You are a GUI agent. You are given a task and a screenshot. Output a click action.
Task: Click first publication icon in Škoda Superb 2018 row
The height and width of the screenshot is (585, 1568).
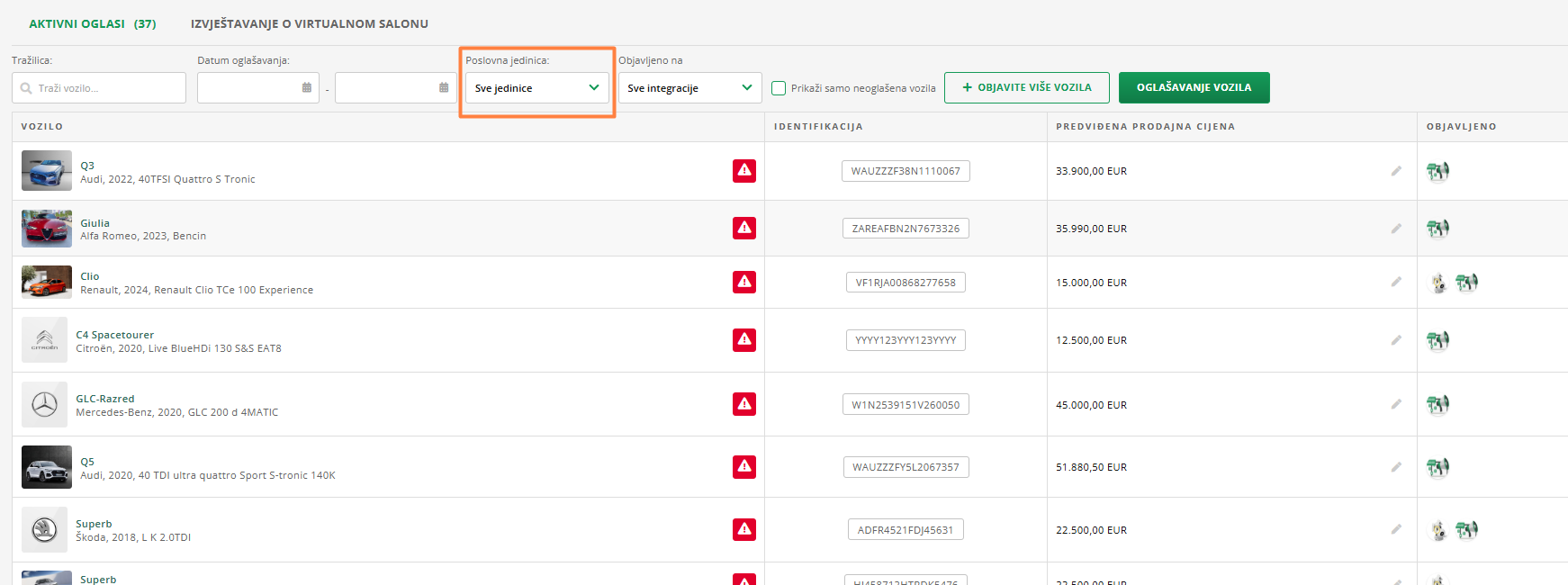(1438, 531)
